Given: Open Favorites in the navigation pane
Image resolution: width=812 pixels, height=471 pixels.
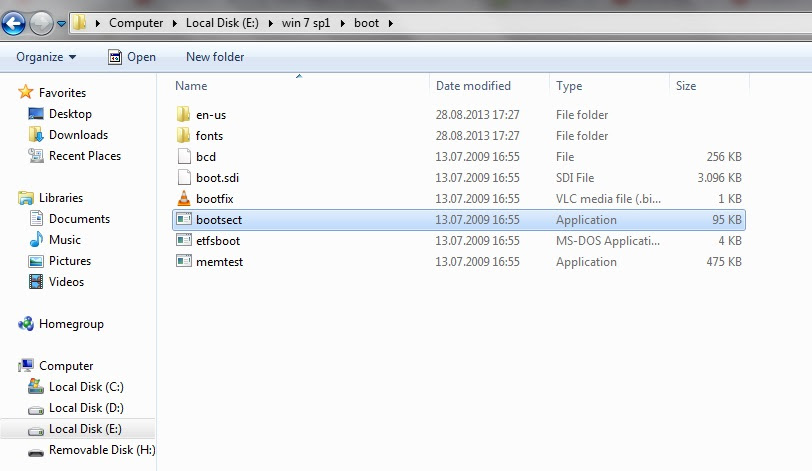Looking at the screenshot, I should tap(62, 93).
